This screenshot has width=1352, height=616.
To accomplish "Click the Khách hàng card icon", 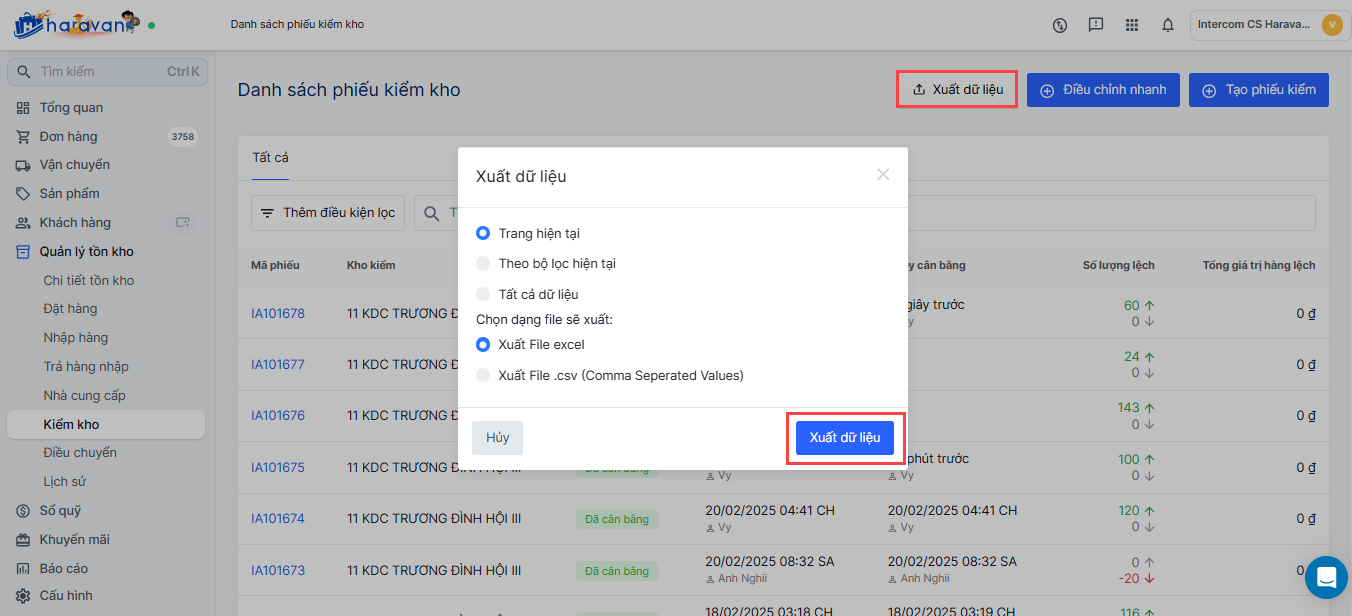I will (x=182, y=222).
